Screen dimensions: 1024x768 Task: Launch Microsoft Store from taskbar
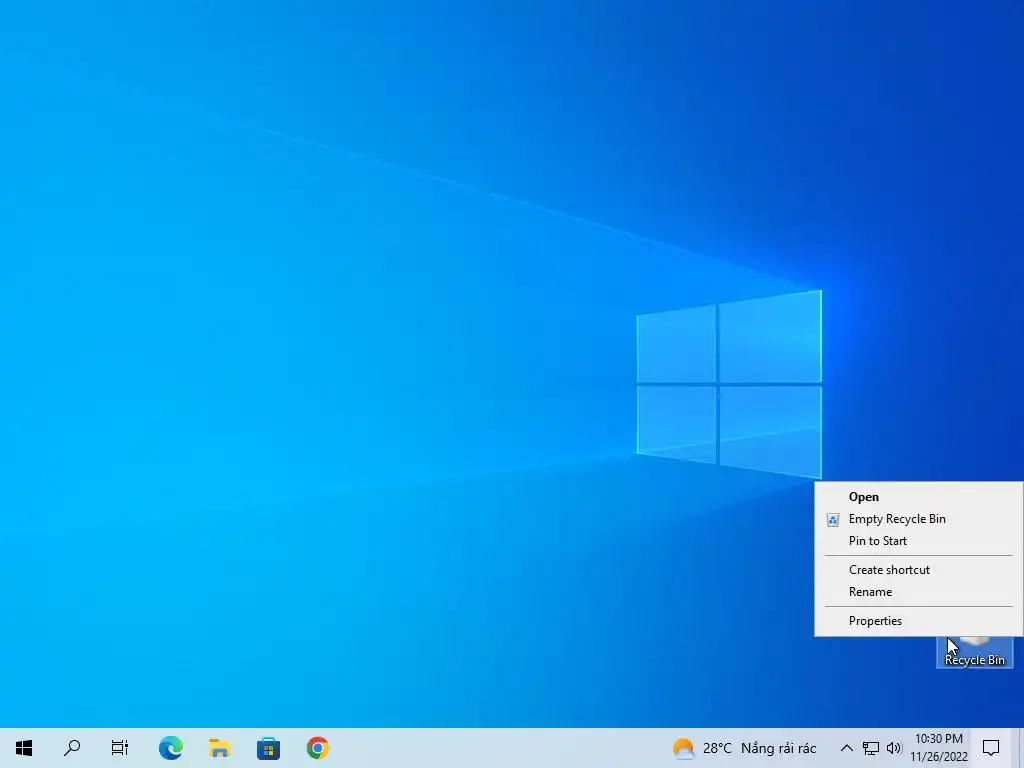click(x=268, y=748)
